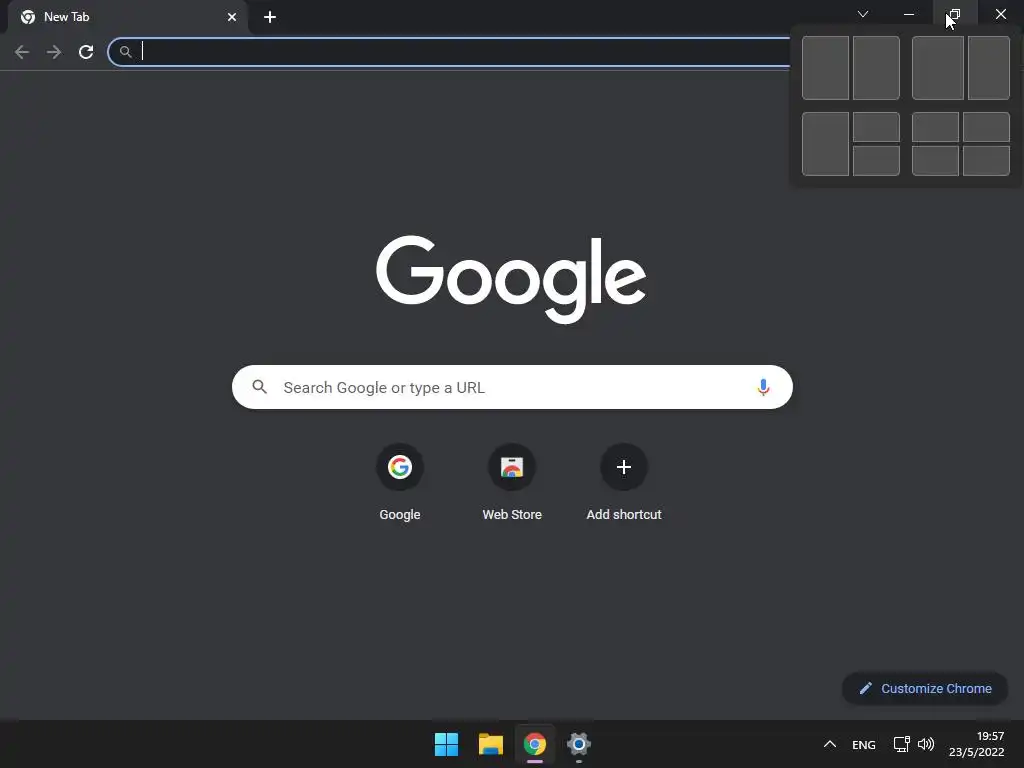Click the Search Google or type a URL box
Viewport: 1024px width, 768px height.
pos(512,387)
